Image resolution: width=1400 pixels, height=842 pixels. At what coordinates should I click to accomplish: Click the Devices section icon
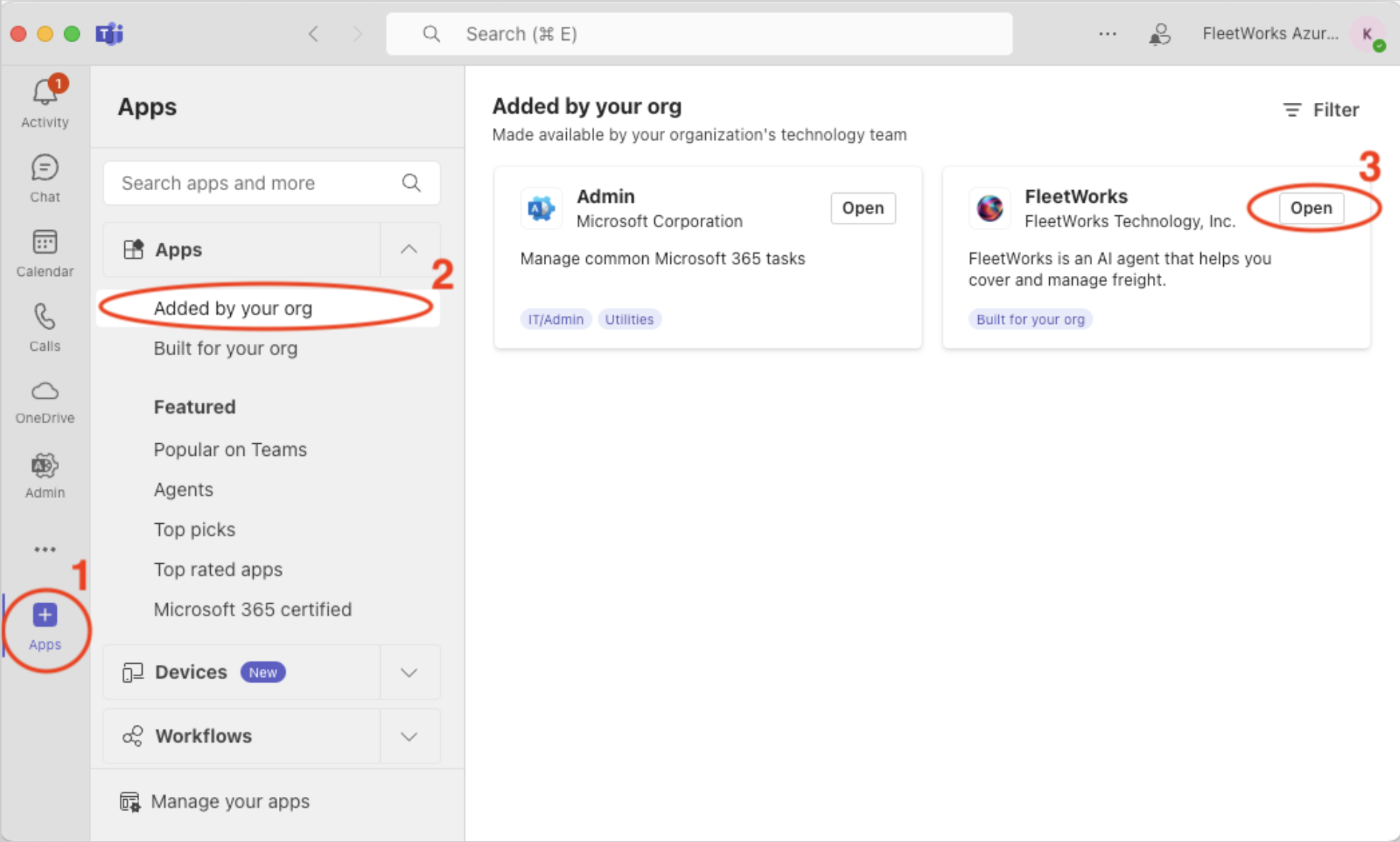[x=132, y=672]
